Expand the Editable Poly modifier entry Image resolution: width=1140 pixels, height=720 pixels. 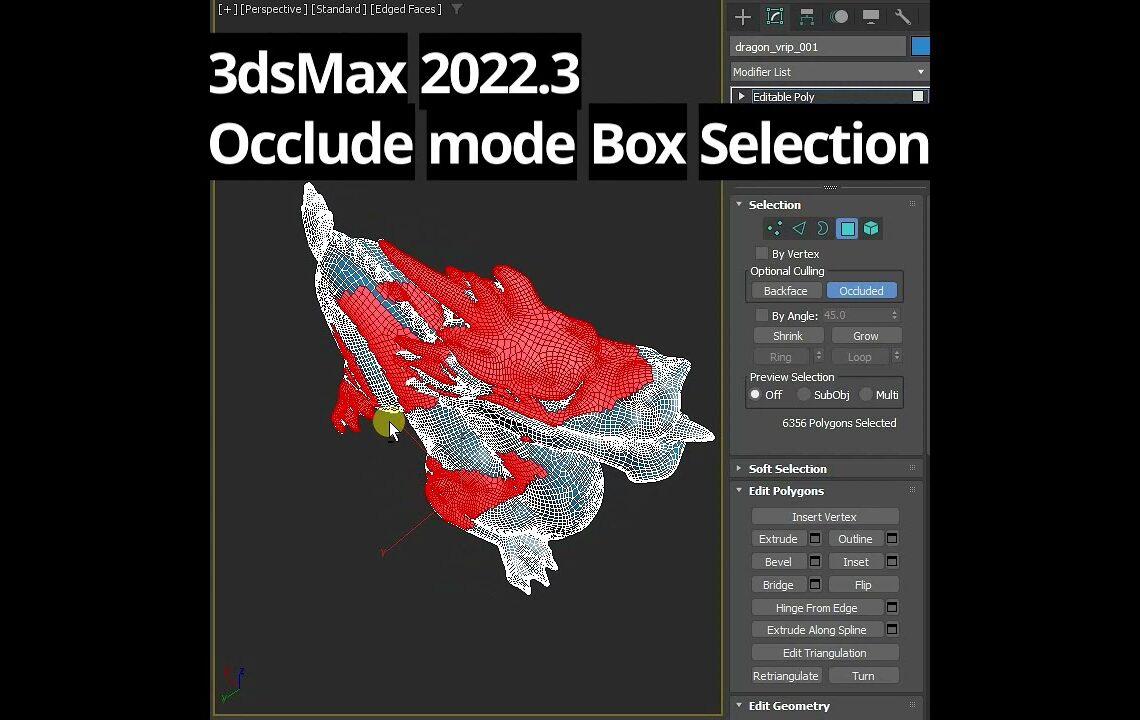tap(741, 95)
